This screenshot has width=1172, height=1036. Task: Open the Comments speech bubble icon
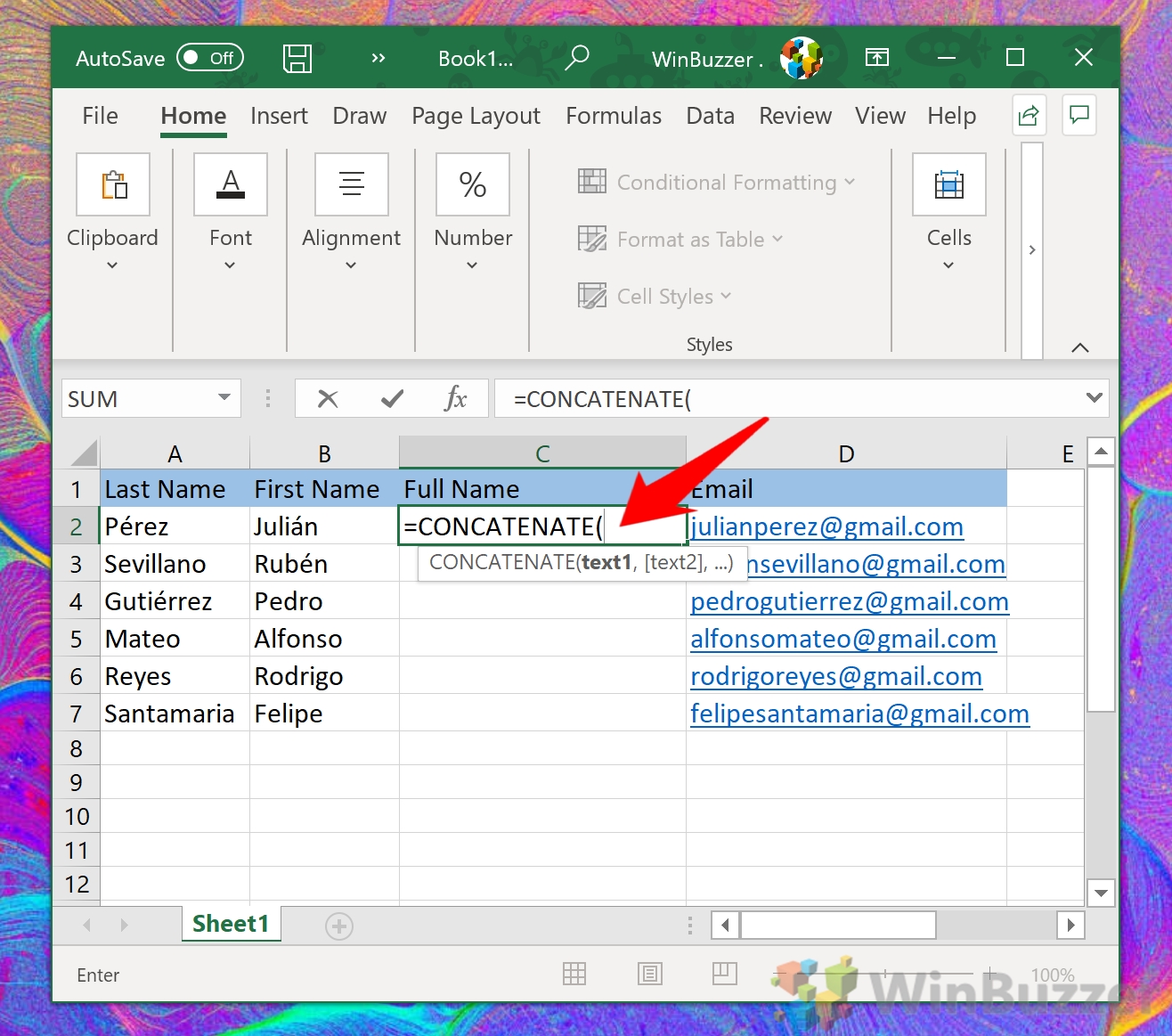1079,116
